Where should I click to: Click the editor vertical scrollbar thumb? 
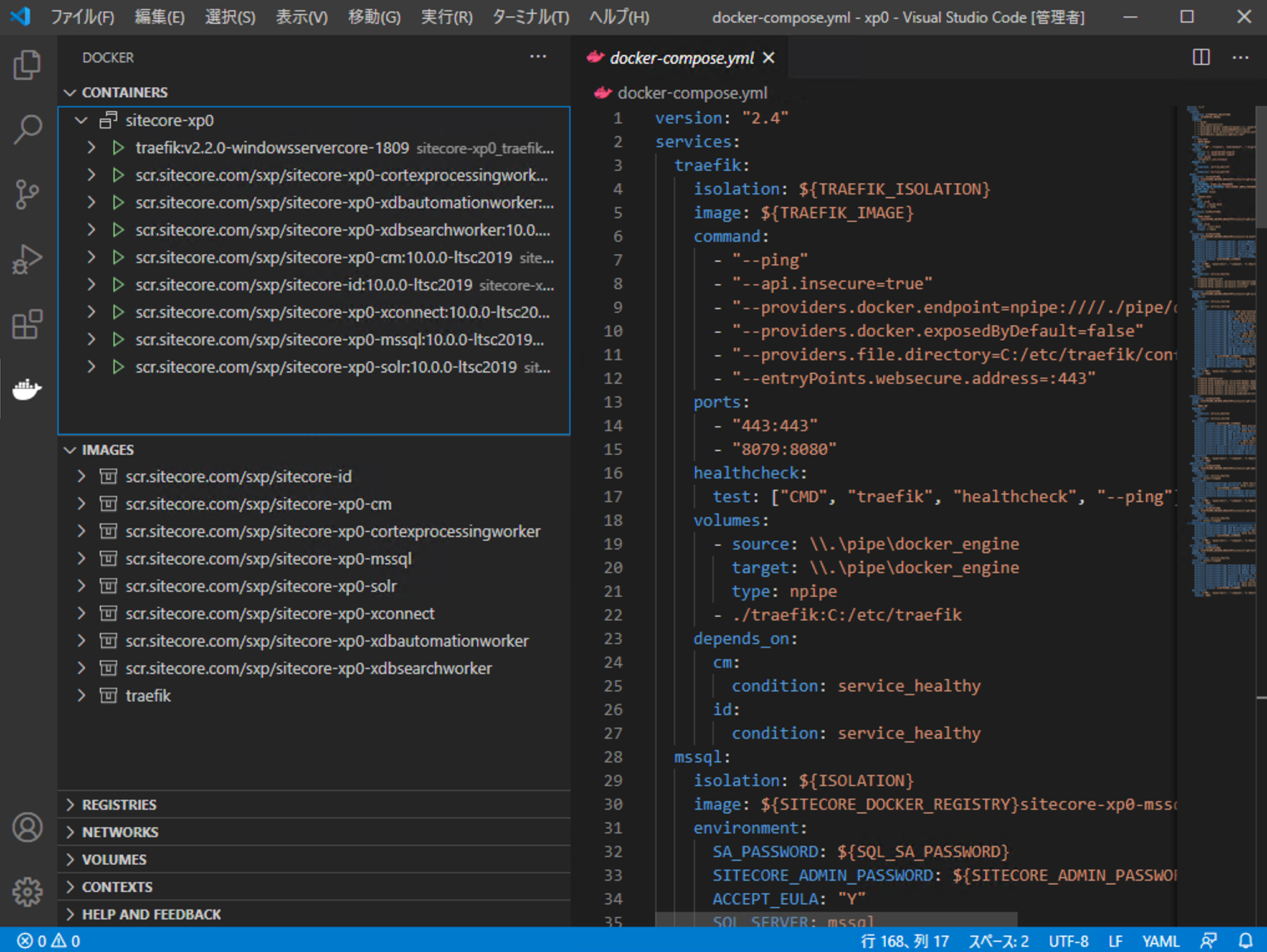[x=1261, y=167]
